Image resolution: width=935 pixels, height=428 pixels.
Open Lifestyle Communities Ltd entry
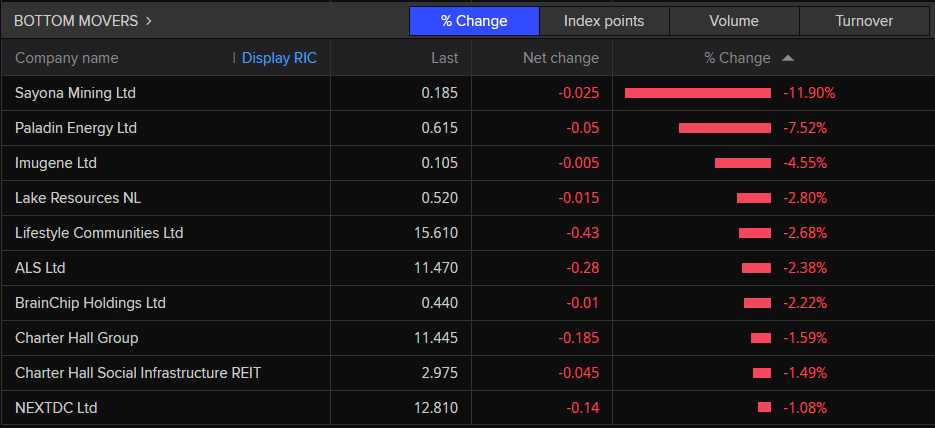[x=99, y=233]
